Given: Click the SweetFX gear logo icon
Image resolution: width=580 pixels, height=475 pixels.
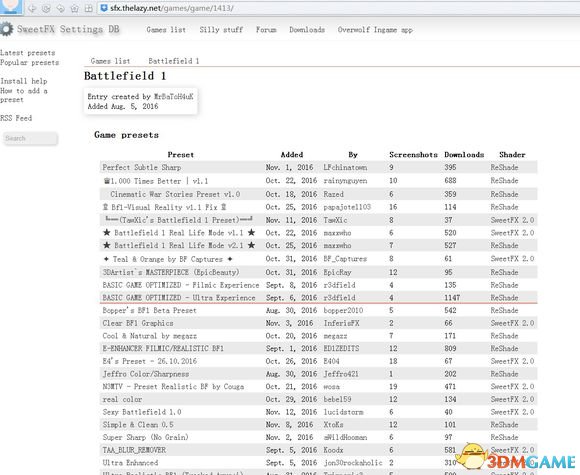Looking at the screenshot, I should tap(6, 29).
